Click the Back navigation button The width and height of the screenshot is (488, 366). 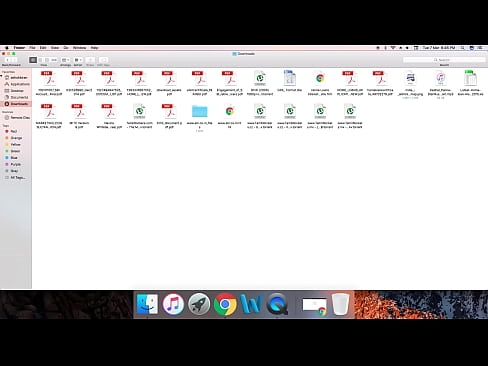tap(7, 60)
